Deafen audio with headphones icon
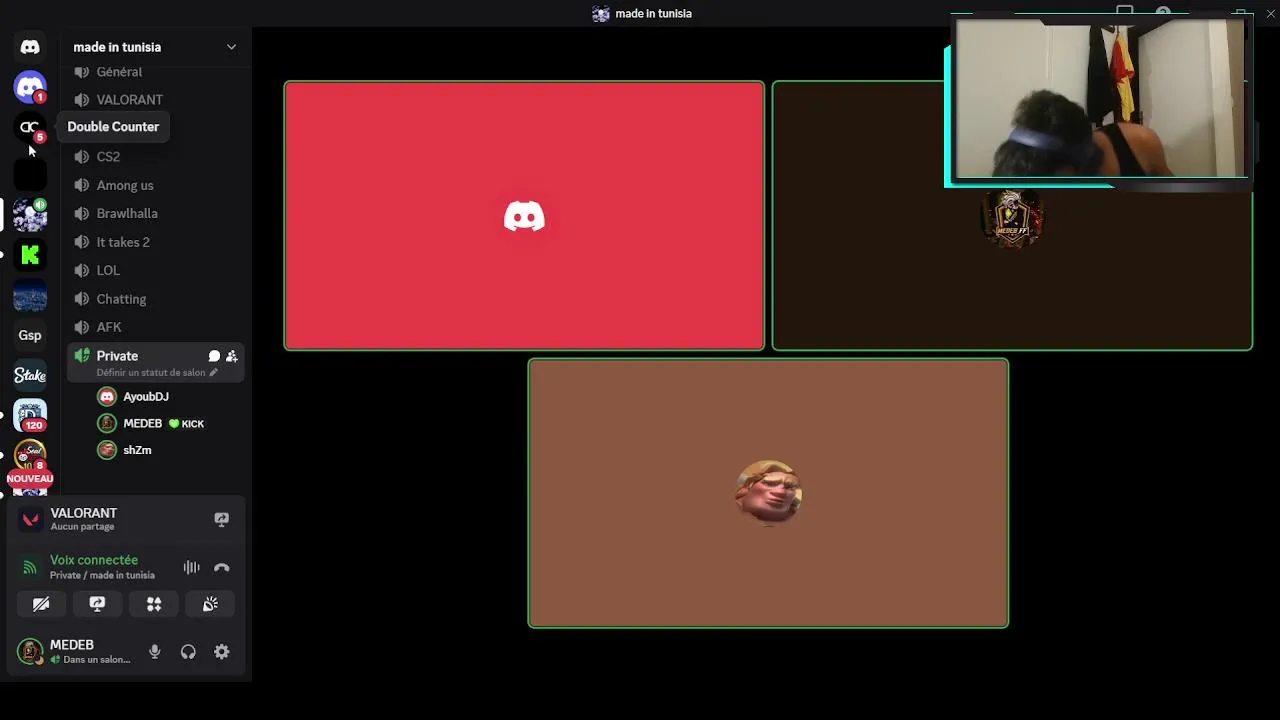 pyautogui.click(x=188, y=652)
